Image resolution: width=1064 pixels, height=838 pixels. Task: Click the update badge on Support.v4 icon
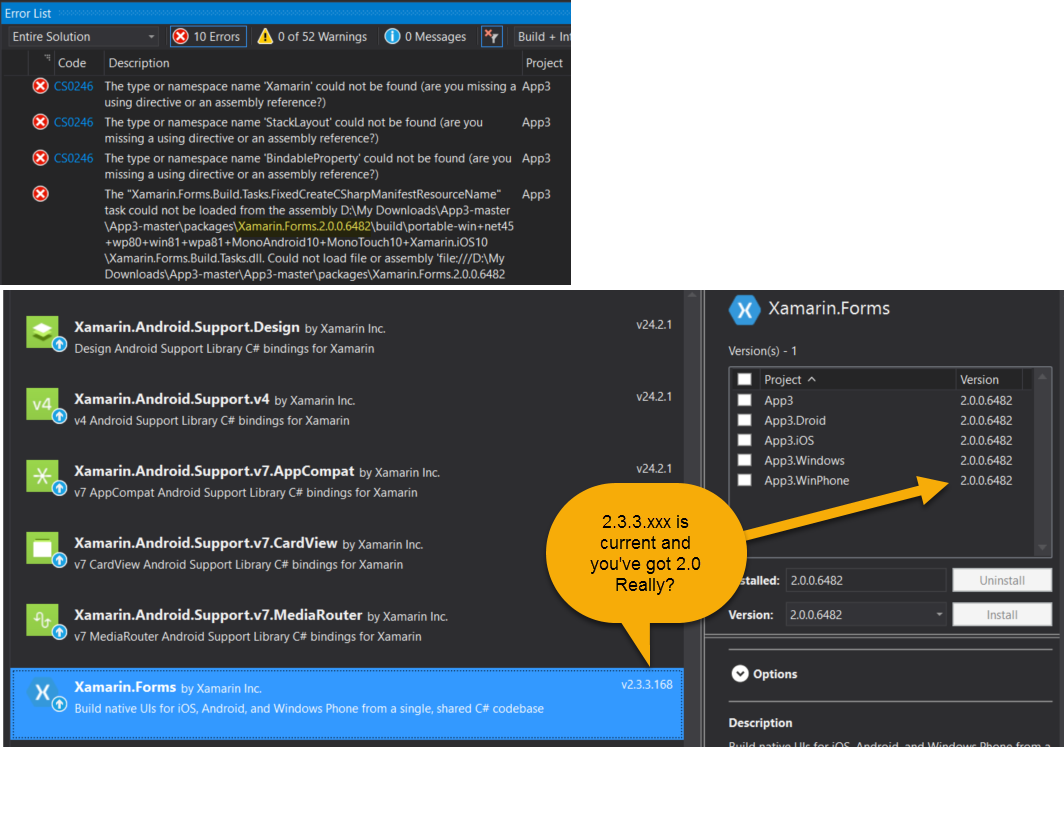click(60, 416)
